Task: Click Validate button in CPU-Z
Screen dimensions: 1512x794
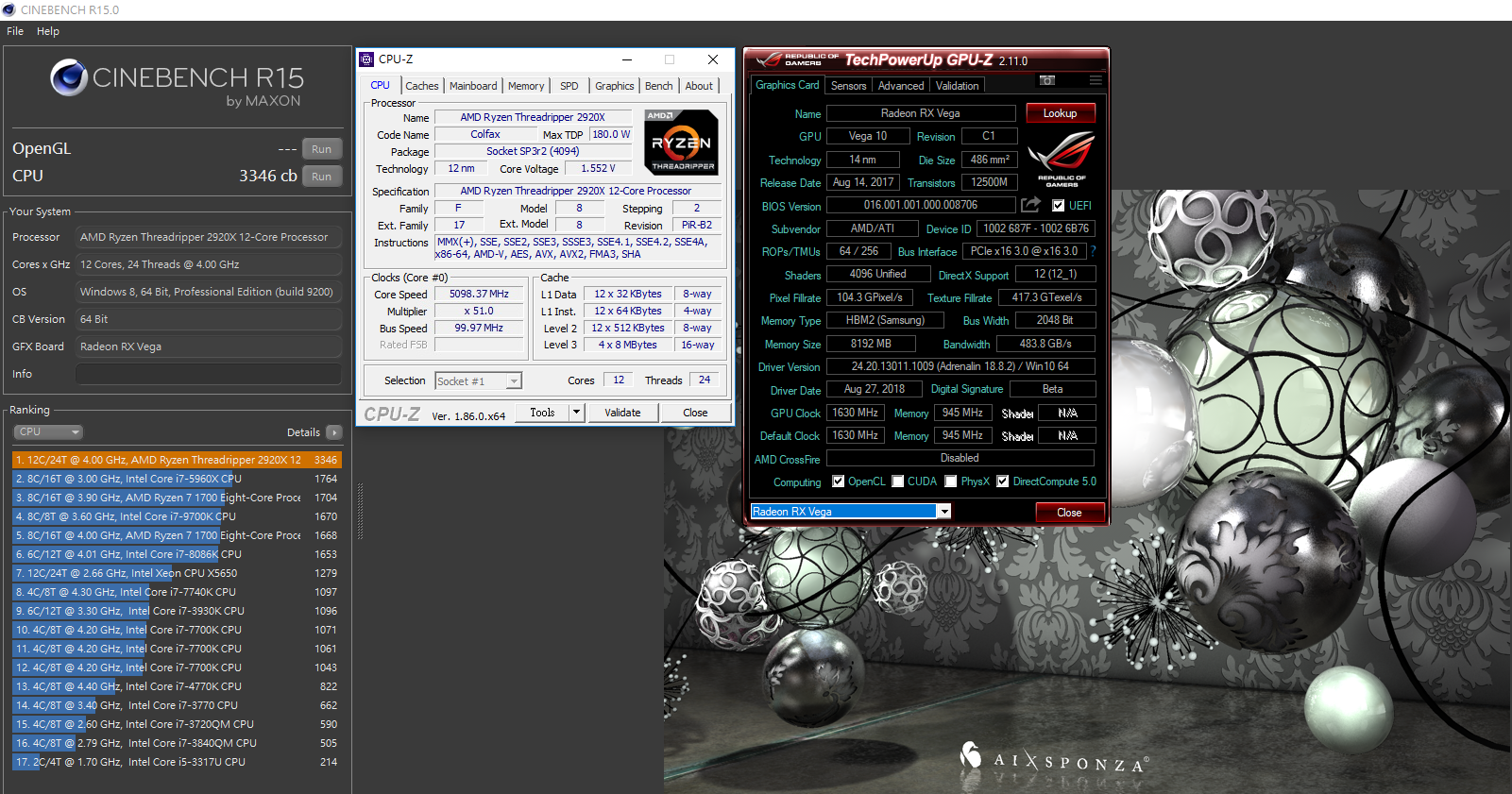Action: (622, 413)
